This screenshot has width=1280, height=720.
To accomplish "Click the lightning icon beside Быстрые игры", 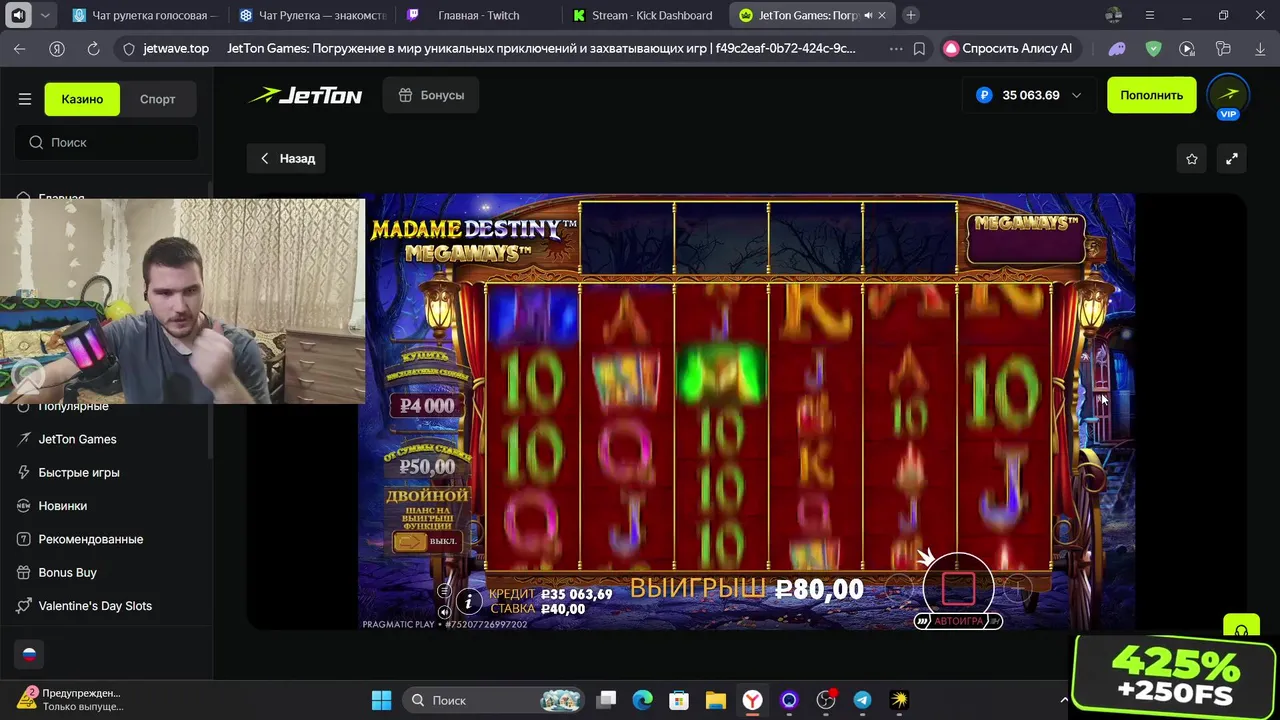I will pyautogui.click(x=24, y=472).
